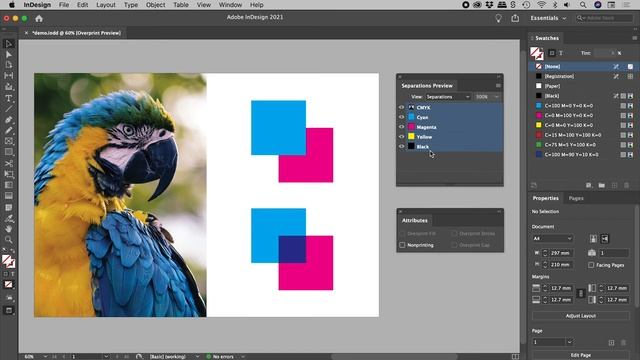Select the Pen tool
Screen dimensions: 640x360
[9, 120]
